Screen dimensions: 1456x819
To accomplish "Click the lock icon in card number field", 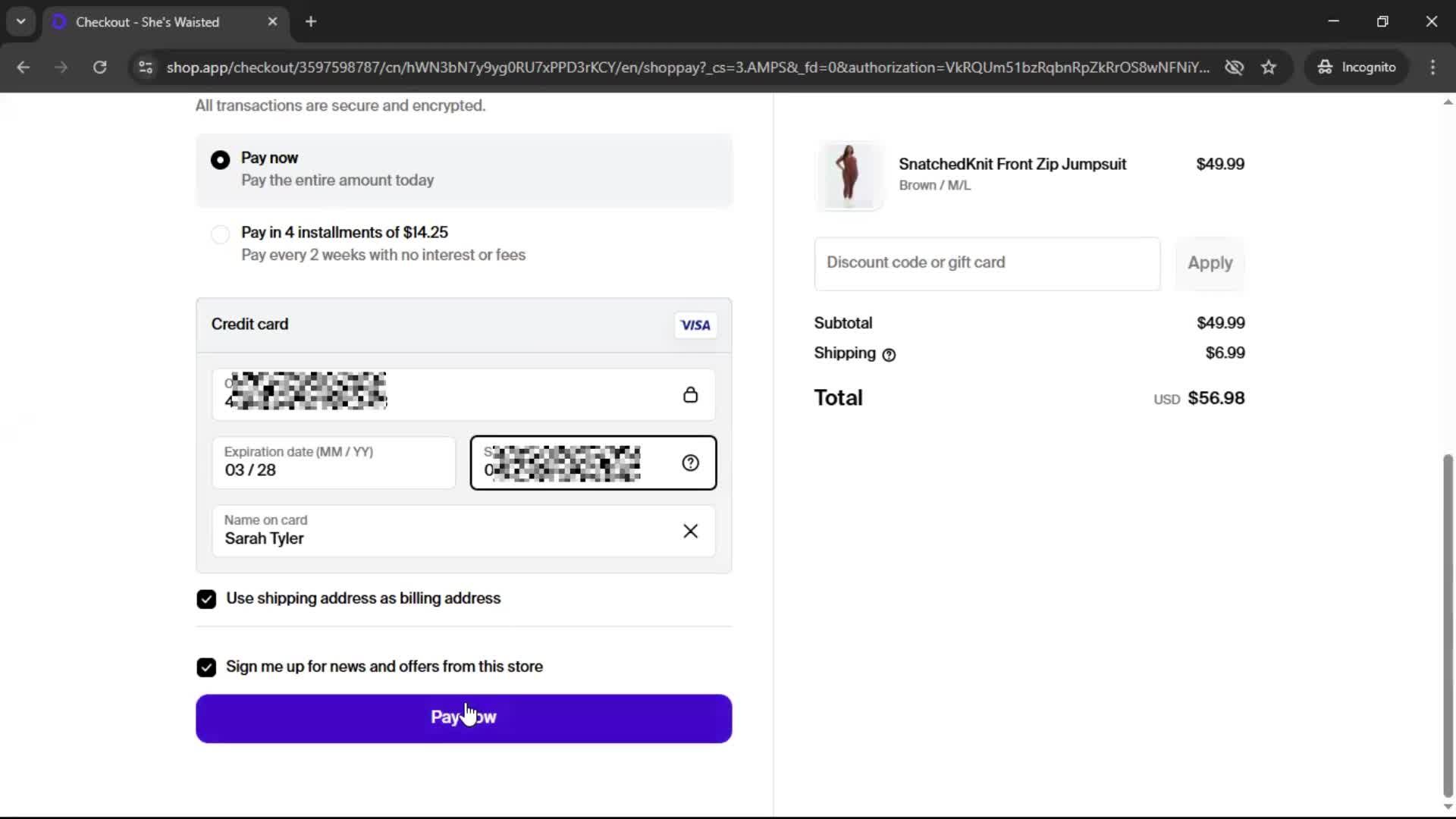I will coord(690,395).
